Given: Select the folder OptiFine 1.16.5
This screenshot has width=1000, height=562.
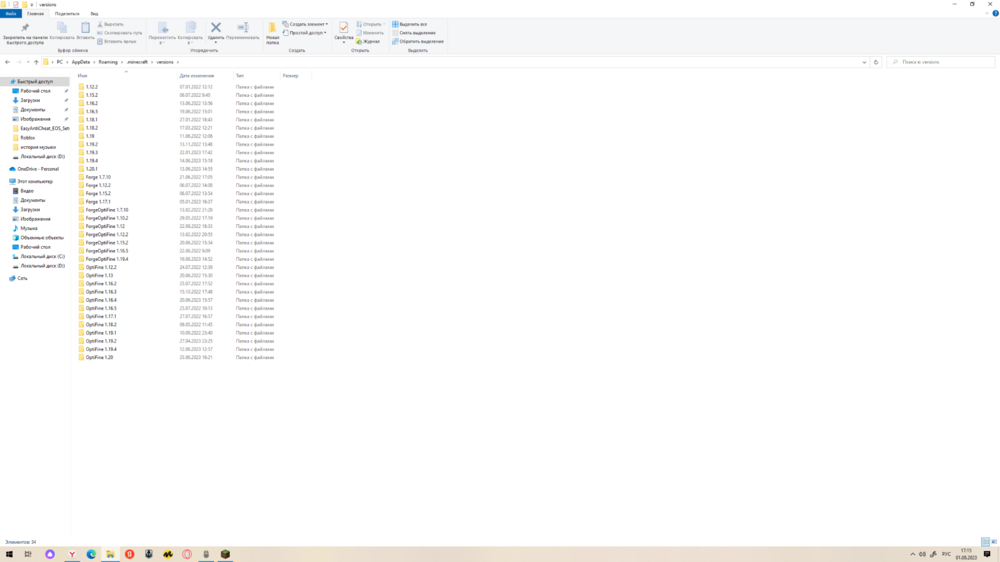Looking at the screenshot, I should pyautogui.click(x=101, y=308).
